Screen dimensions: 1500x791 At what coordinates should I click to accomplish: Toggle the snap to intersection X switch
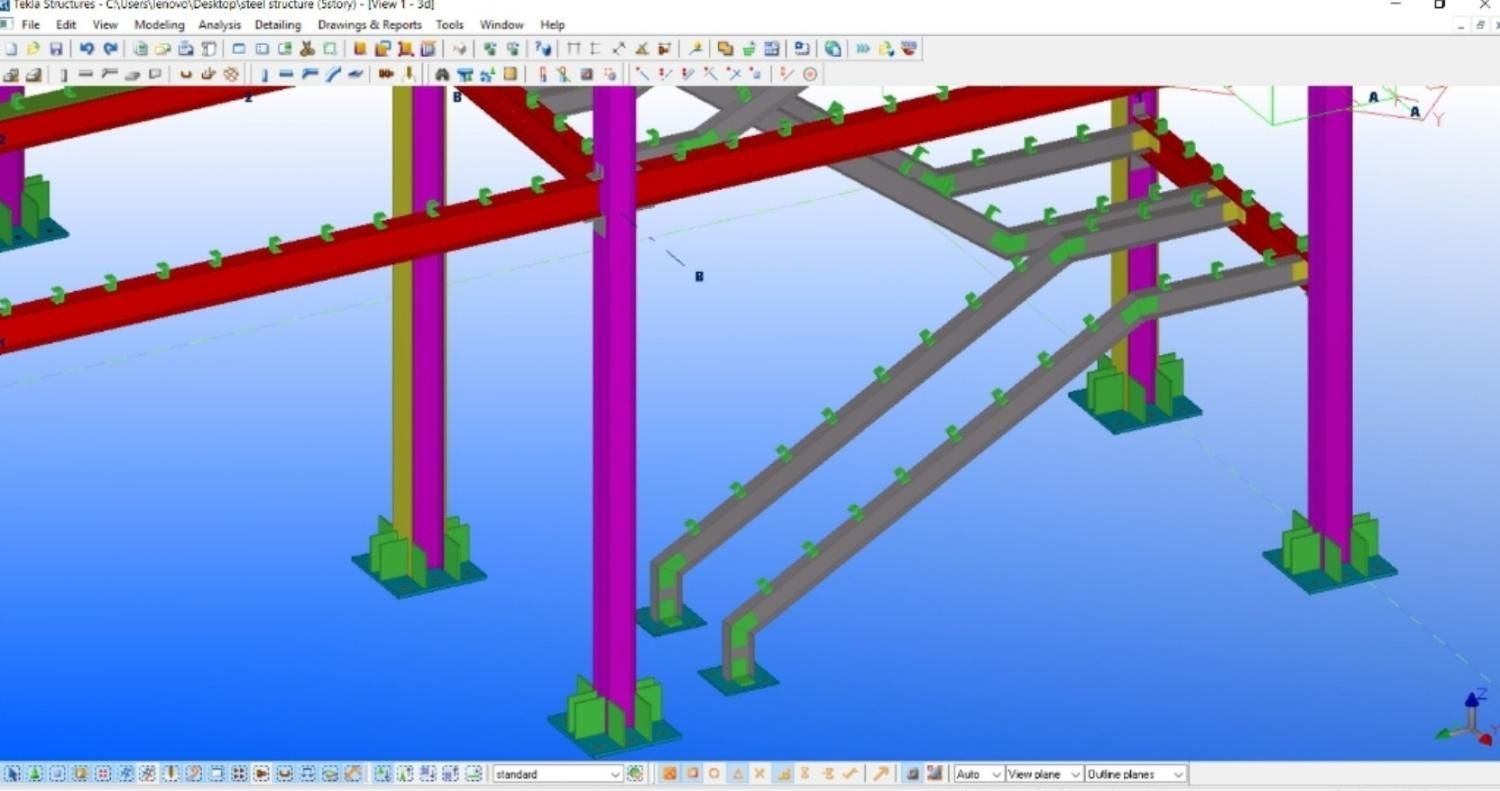tap(760, 774)
